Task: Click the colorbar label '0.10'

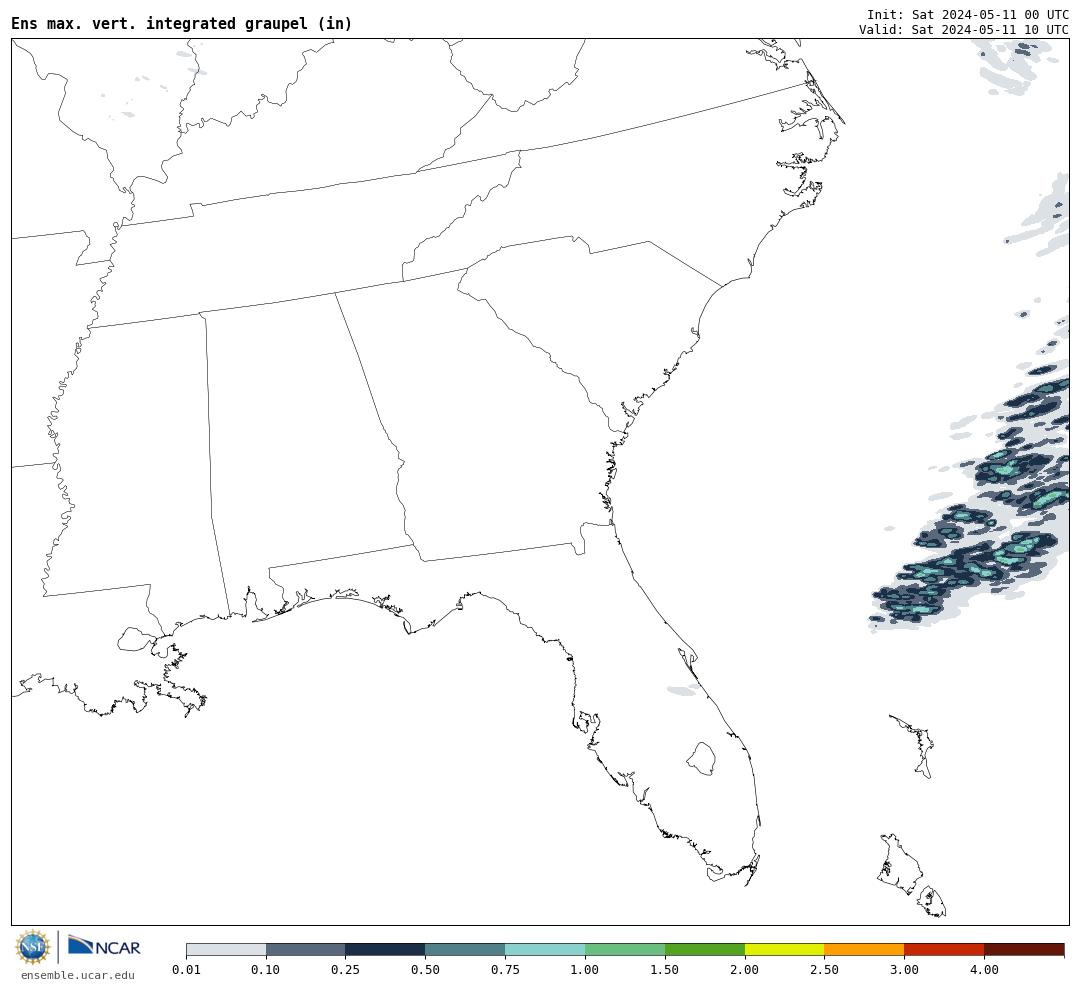Action: [x=266, y=970]
